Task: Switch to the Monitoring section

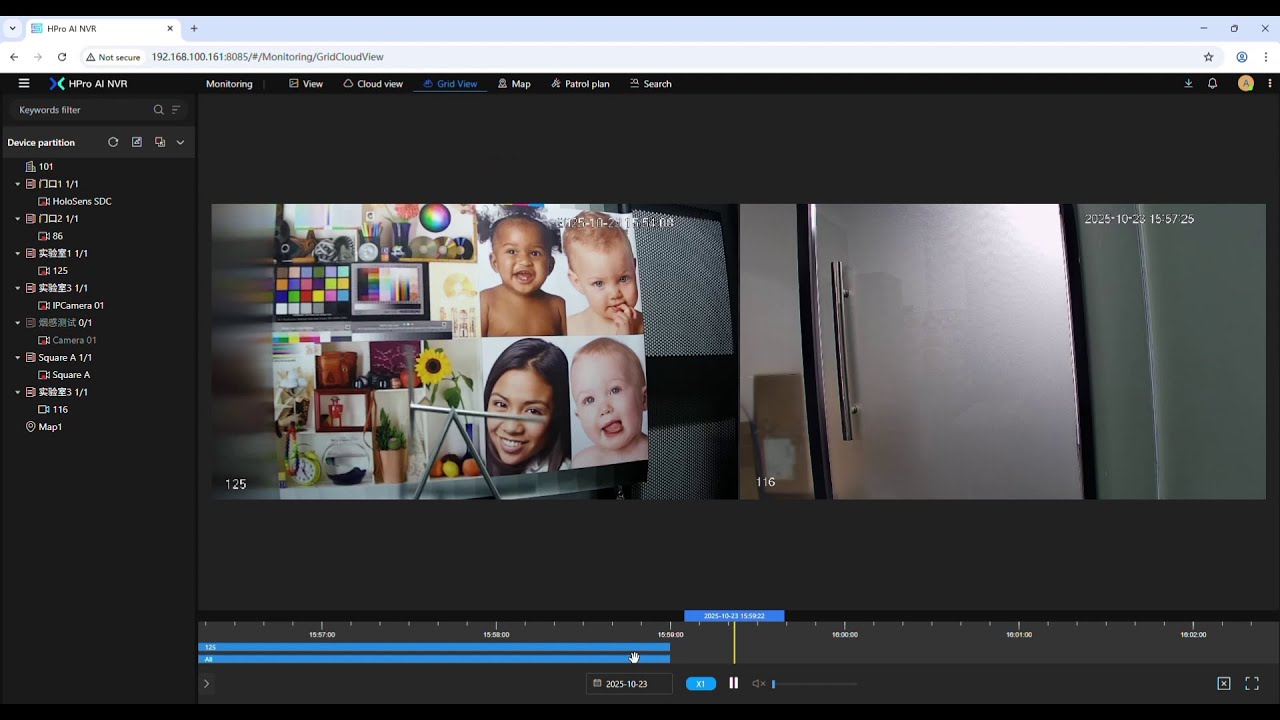Action: point(229,84)
